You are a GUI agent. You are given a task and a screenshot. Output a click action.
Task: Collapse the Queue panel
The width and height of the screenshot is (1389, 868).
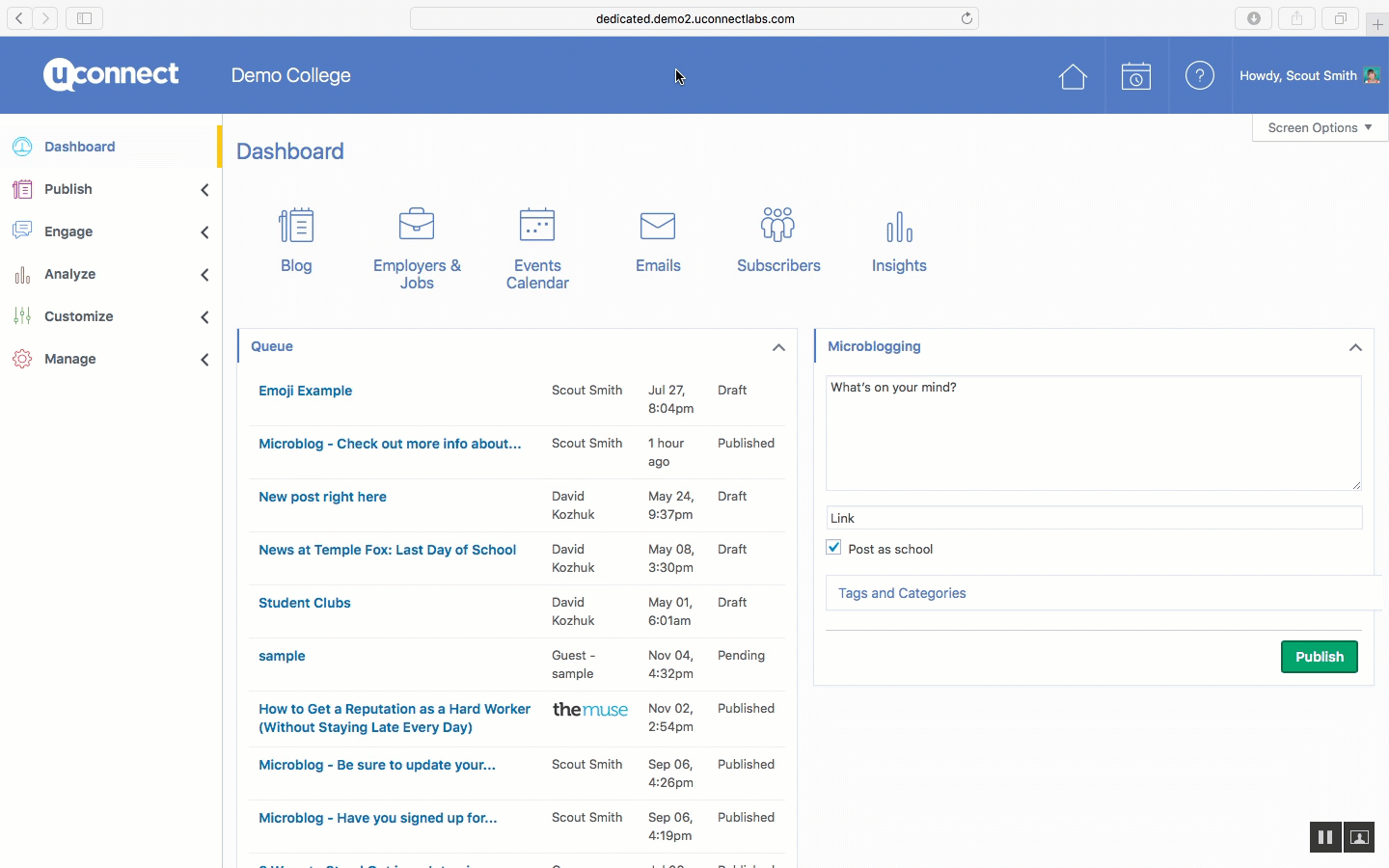(x=778, y=347)
